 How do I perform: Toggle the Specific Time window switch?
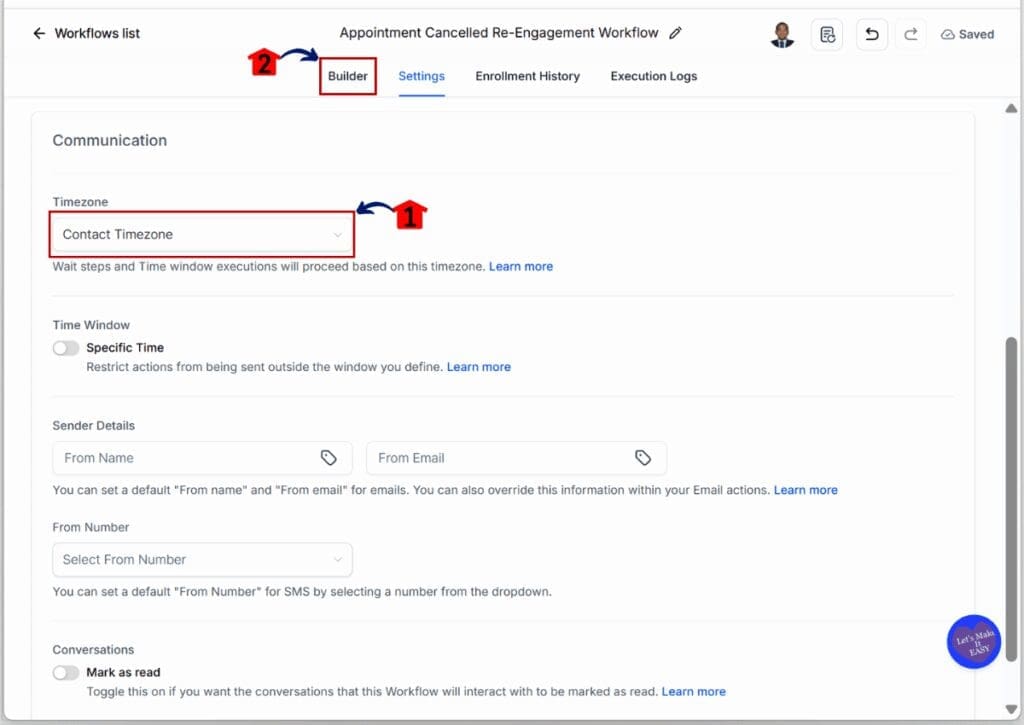tap(66, 348)
